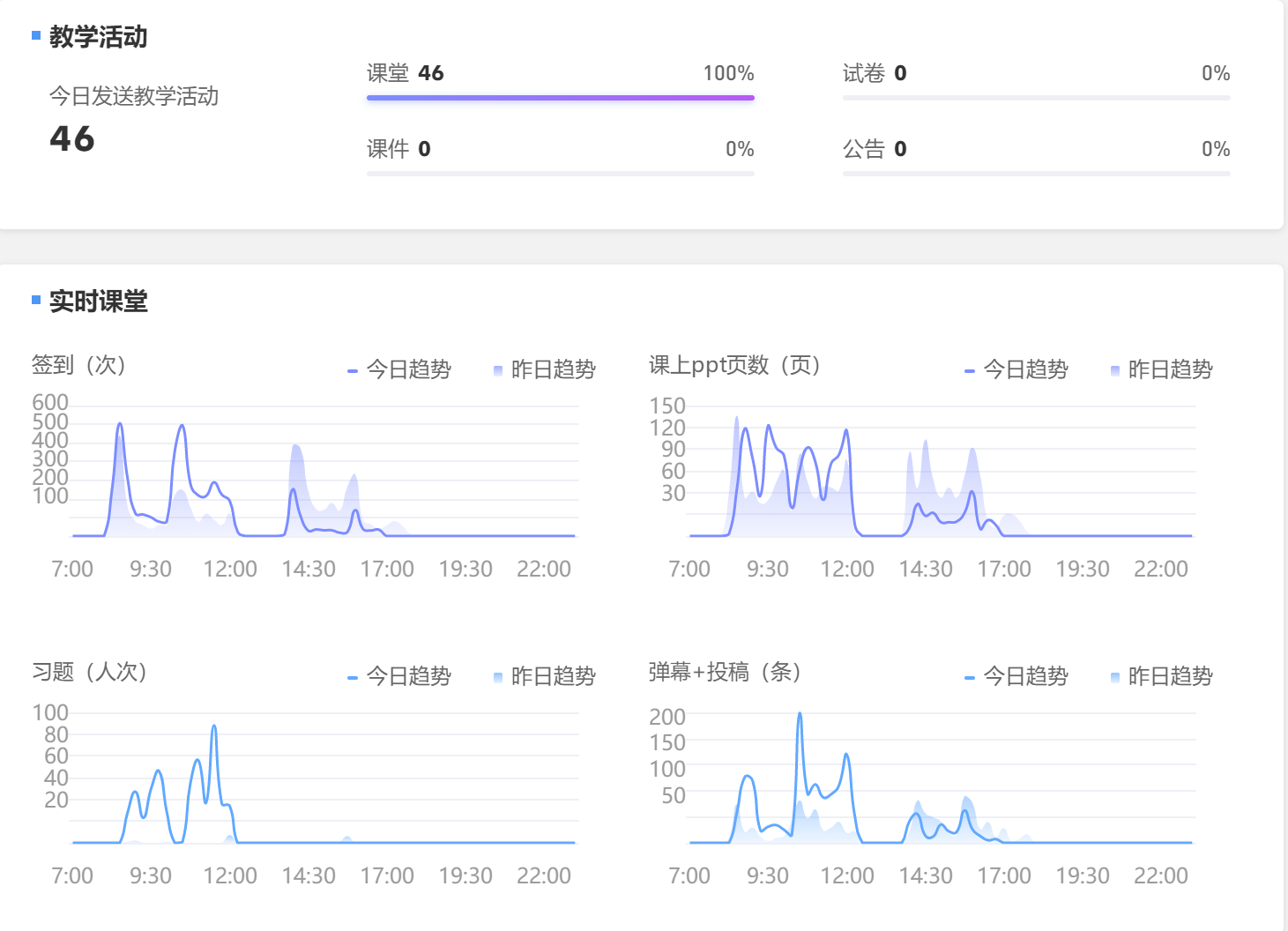Click the 签到（次） chart title
1288x931 pixels.
click(79, 365)
